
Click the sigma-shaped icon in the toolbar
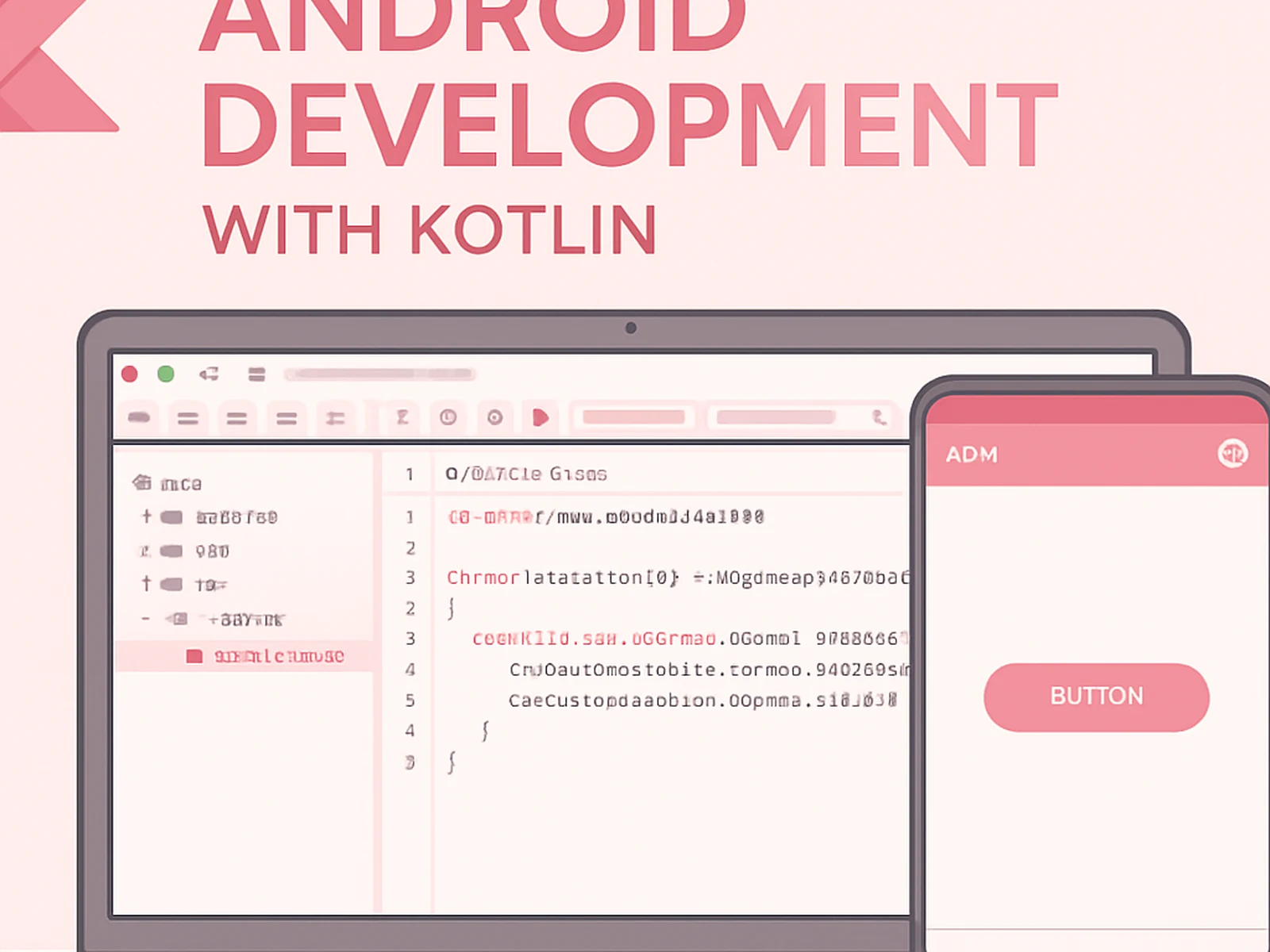coord(402,417)
